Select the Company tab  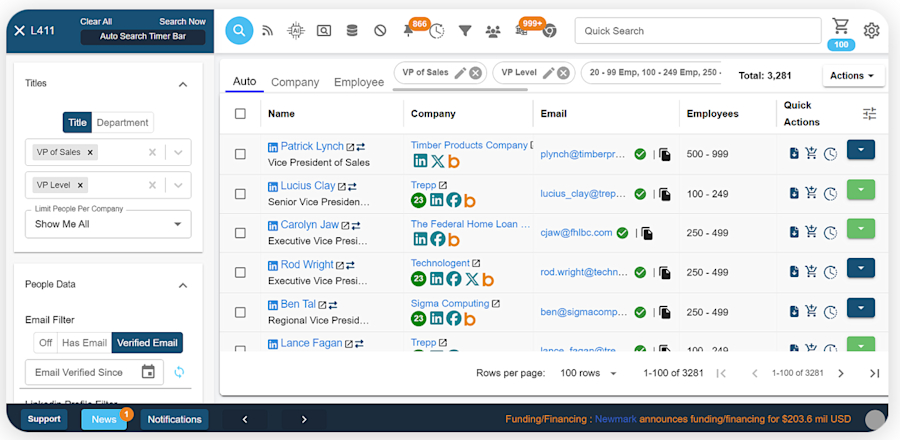[295, 82]
